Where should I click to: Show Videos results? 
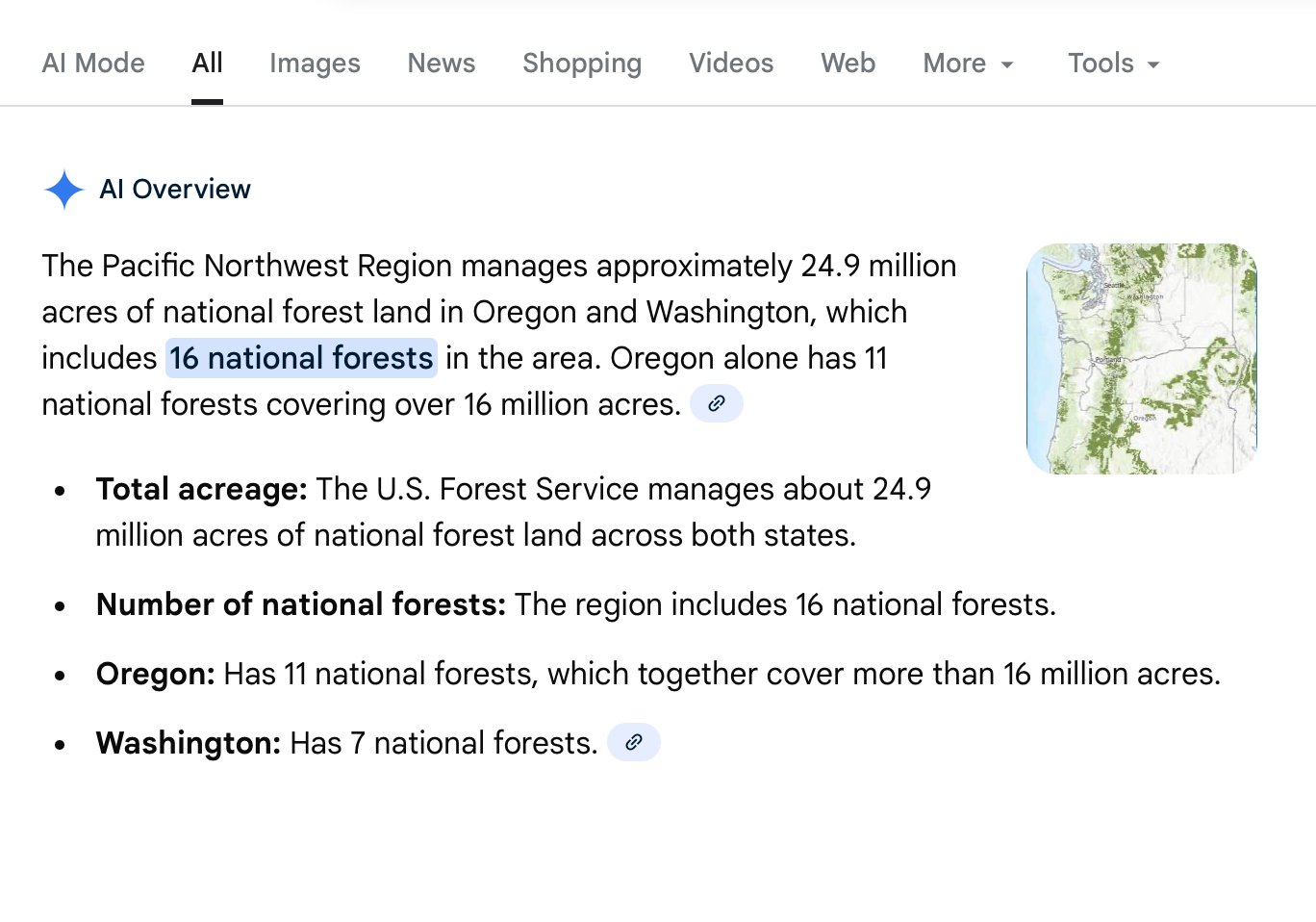coord(731,64)
